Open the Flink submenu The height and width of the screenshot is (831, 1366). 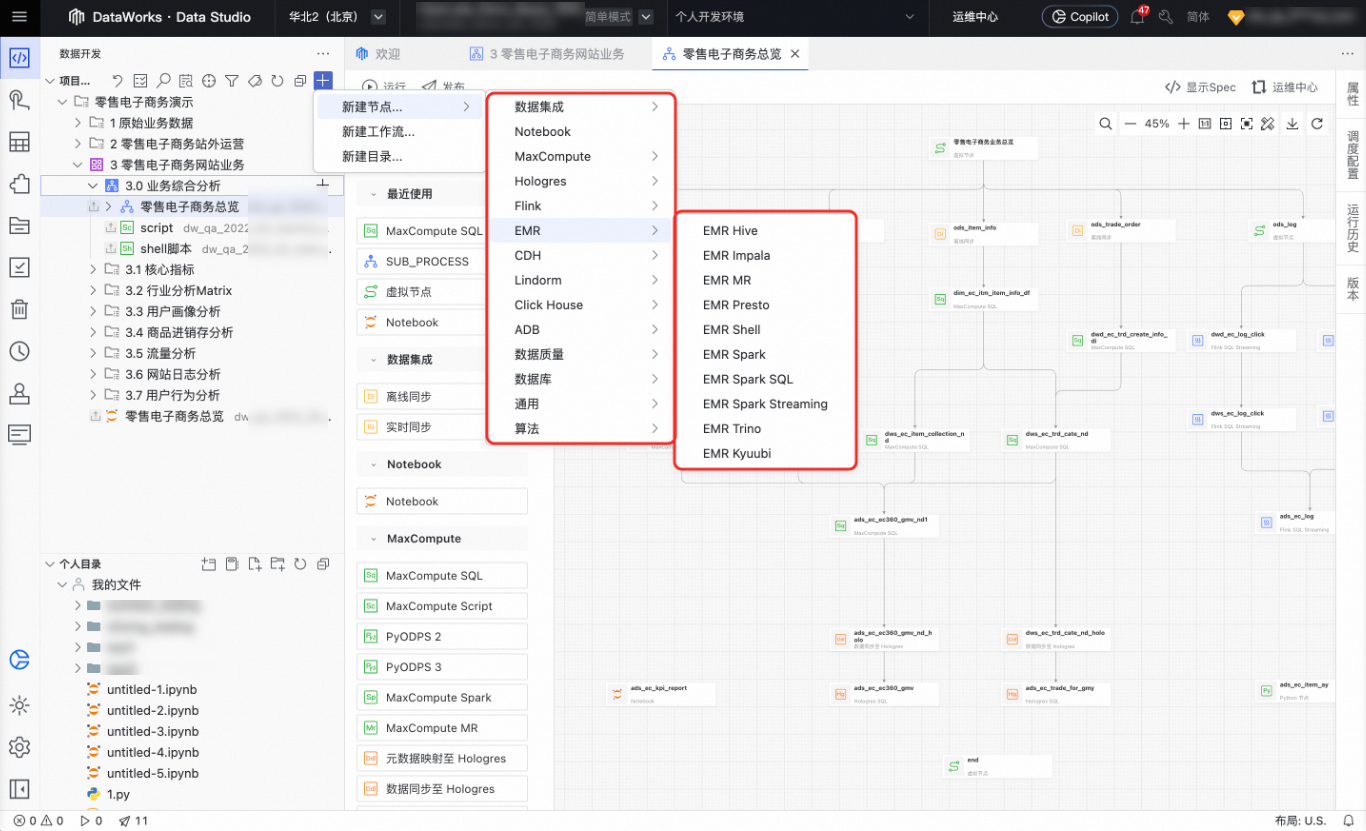click(x=581, y=206)
